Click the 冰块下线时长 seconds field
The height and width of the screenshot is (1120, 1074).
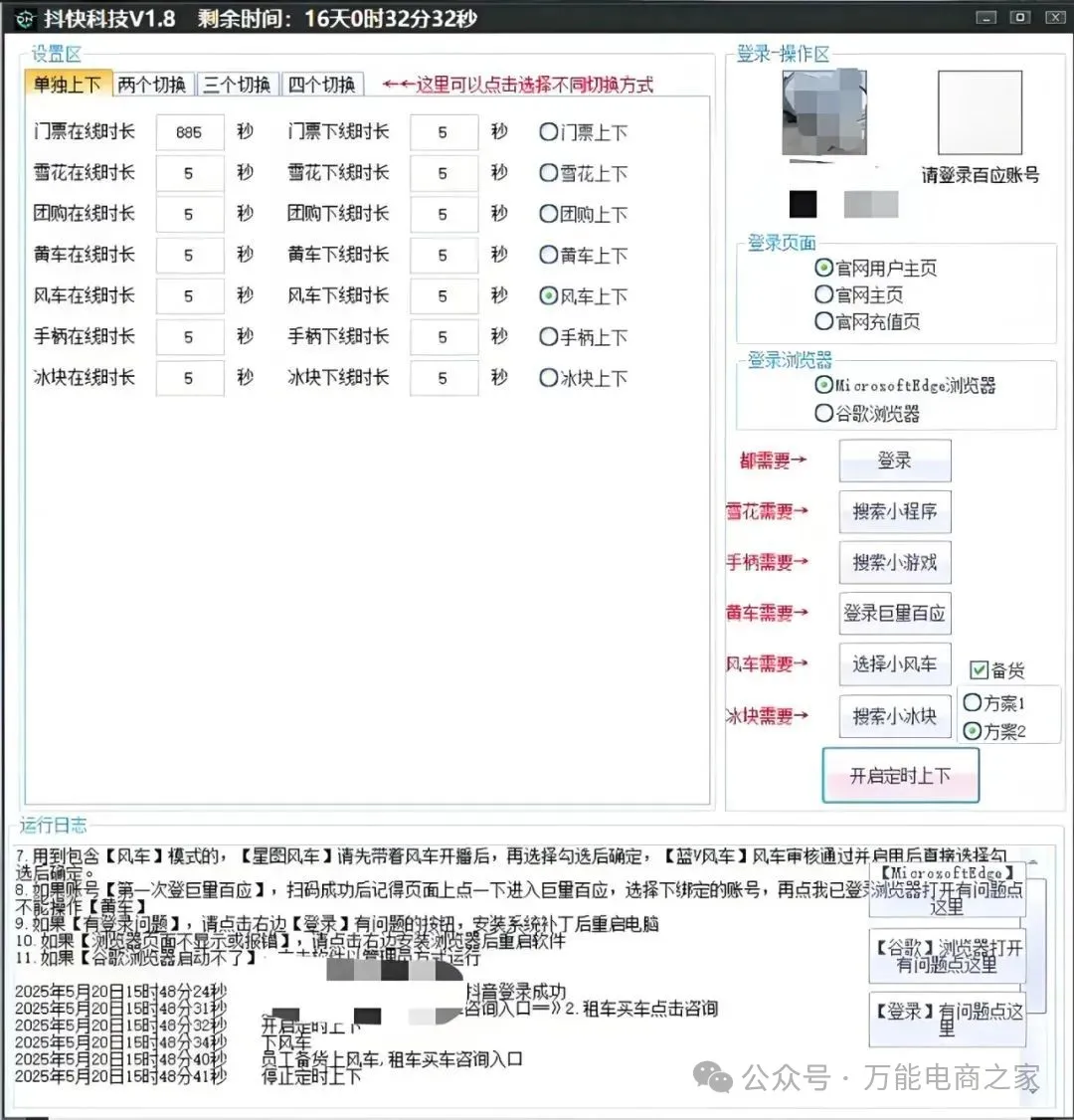[443, 378]
